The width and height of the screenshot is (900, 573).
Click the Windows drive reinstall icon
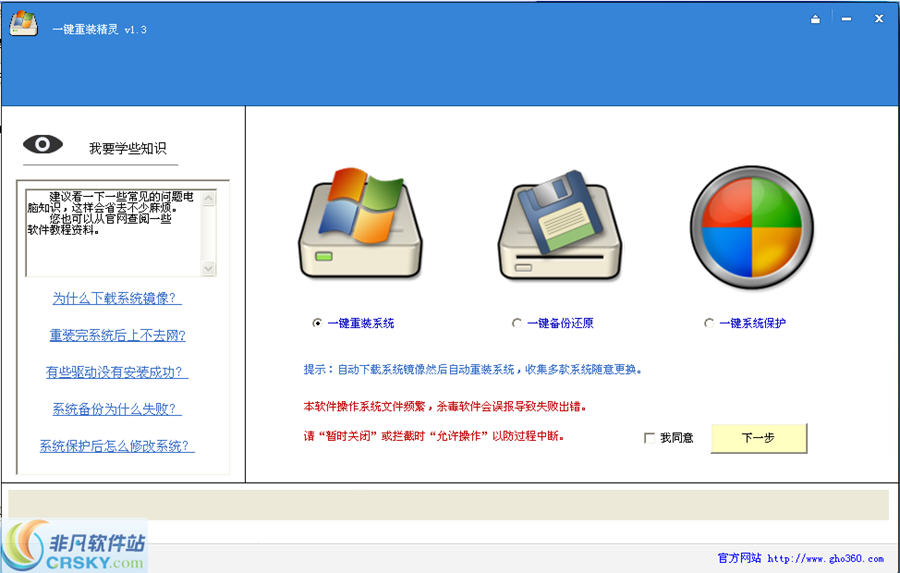[x=360, y=223]
